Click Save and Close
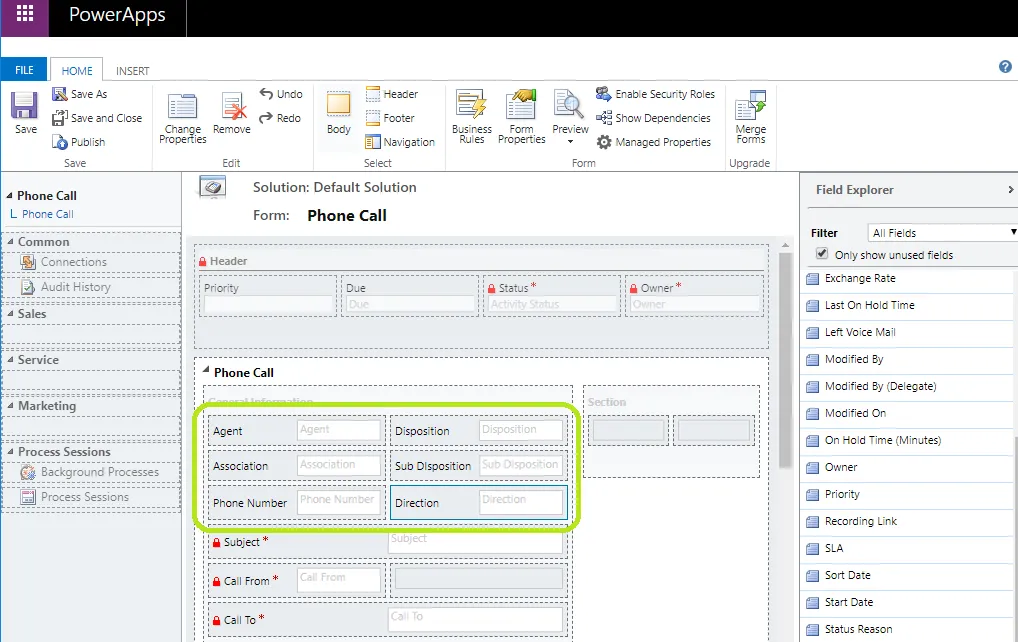1018x642 pixels. tap(97, 118)
